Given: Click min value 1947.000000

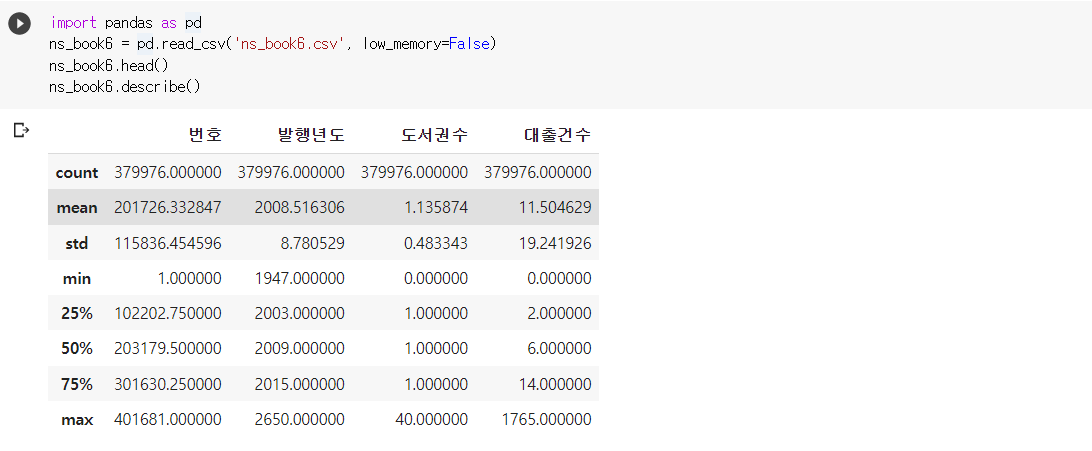Looking at the screenshot, I should (297, 278).
